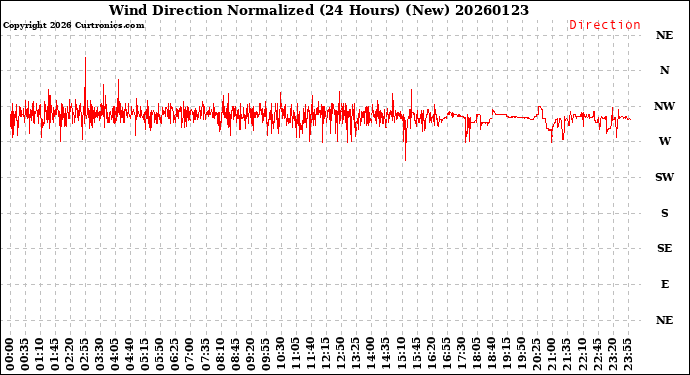Click the "E" direction axis label
The image size is (690, 375).
click(664, 284)
